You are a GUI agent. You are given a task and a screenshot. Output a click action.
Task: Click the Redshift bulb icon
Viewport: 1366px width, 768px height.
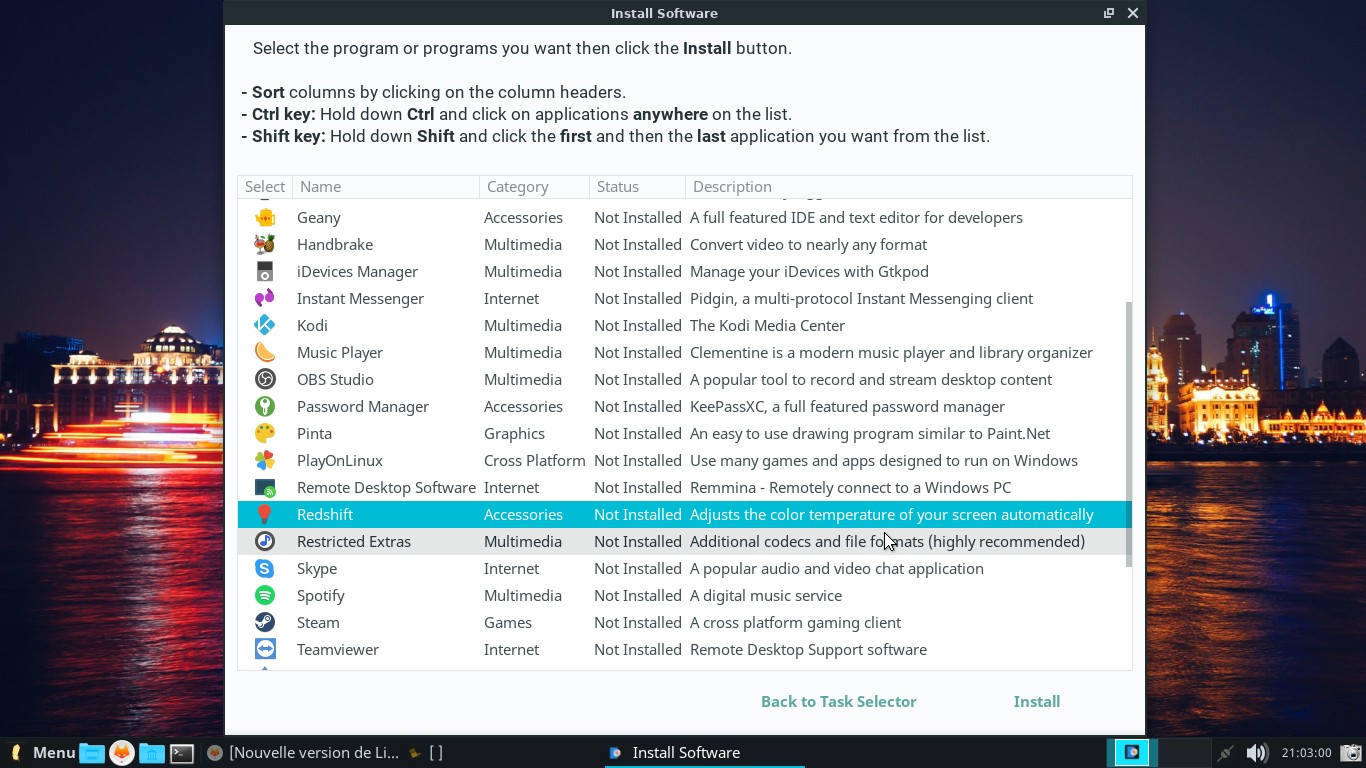pyautogui.click(x=265, y=515)
